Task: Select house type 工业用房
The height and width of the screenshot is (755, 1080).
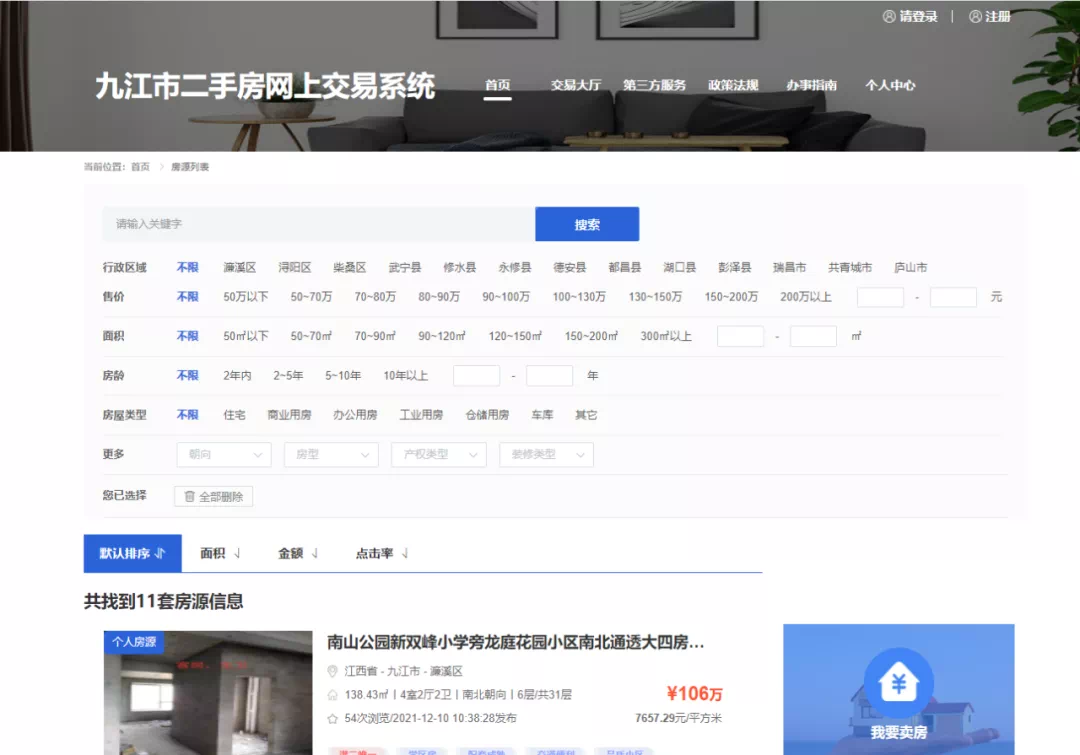Action: [422, 415]
